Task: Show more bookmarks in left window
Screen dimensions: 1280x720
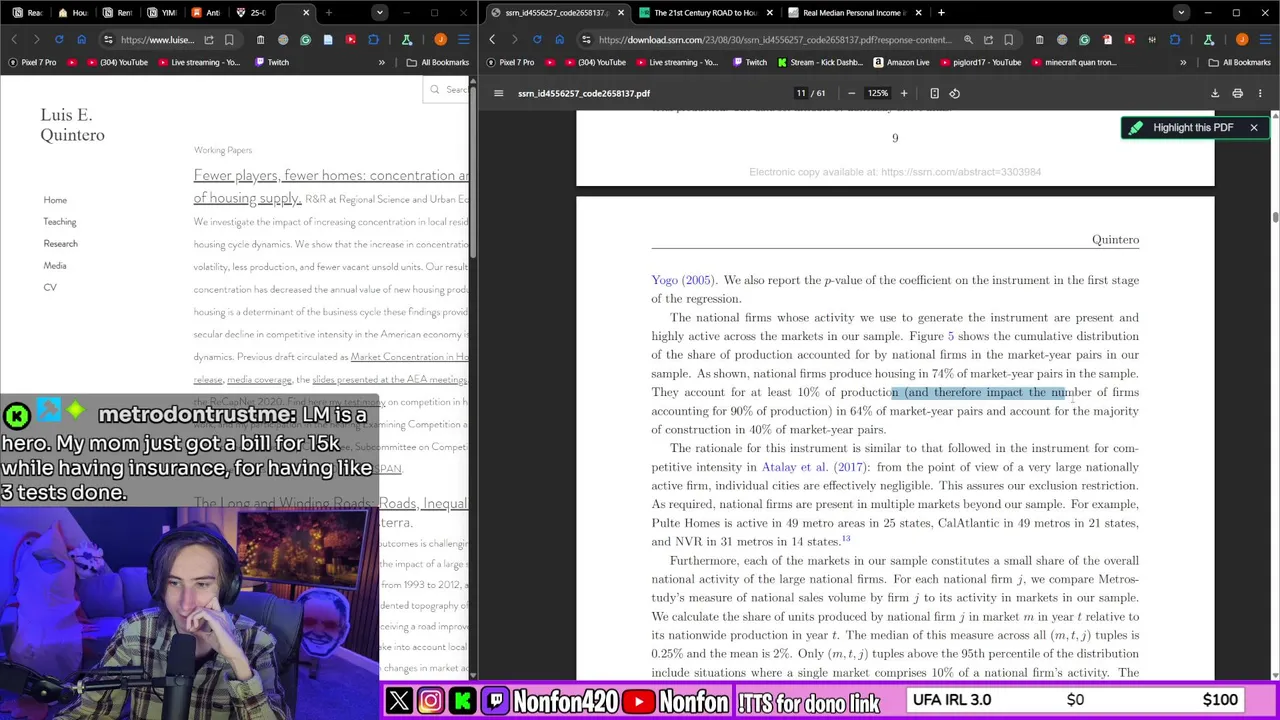Action: click(x=381, y=62)
